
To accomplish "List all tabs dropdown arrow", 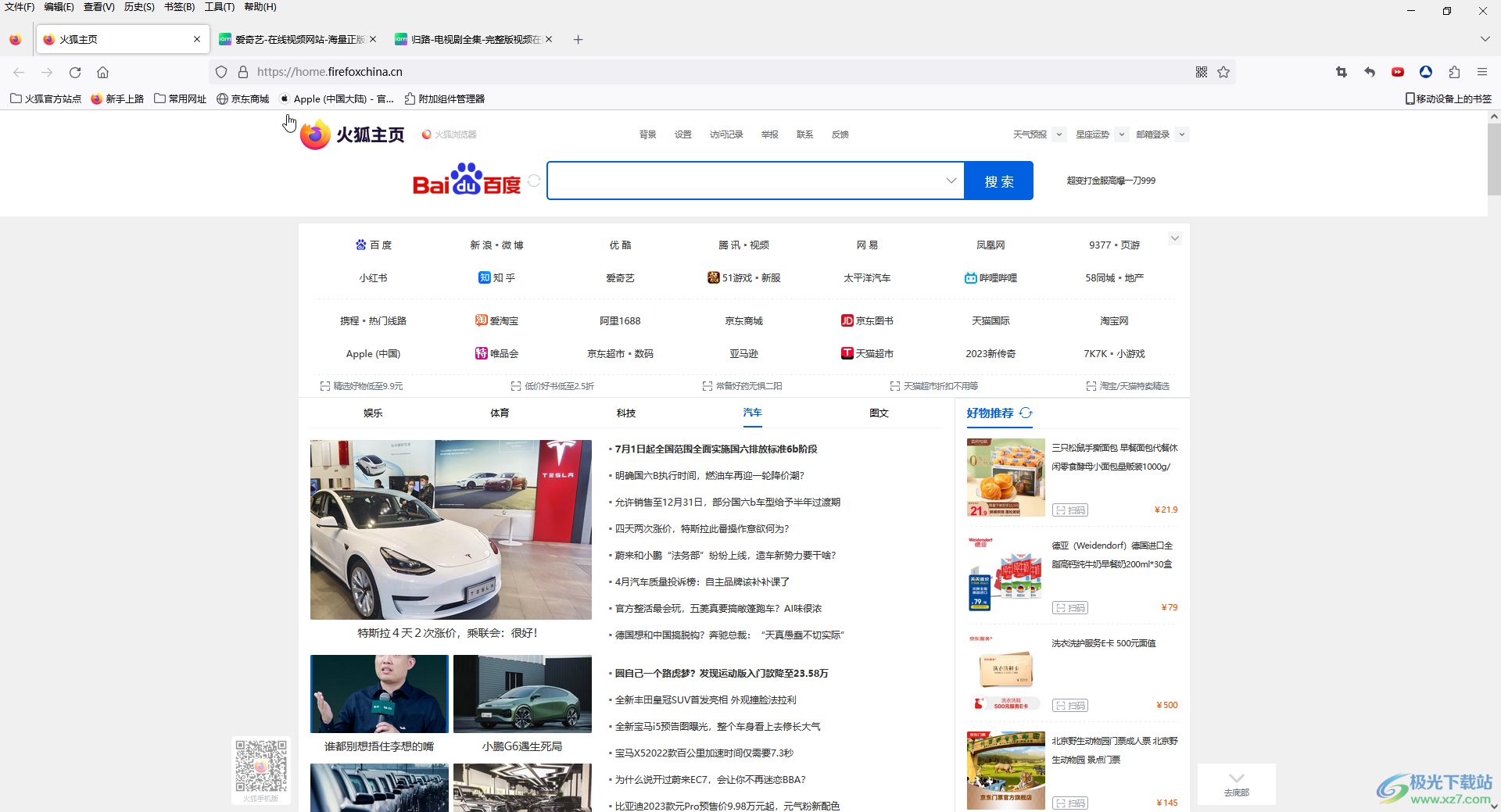I will click(1485, 39).
